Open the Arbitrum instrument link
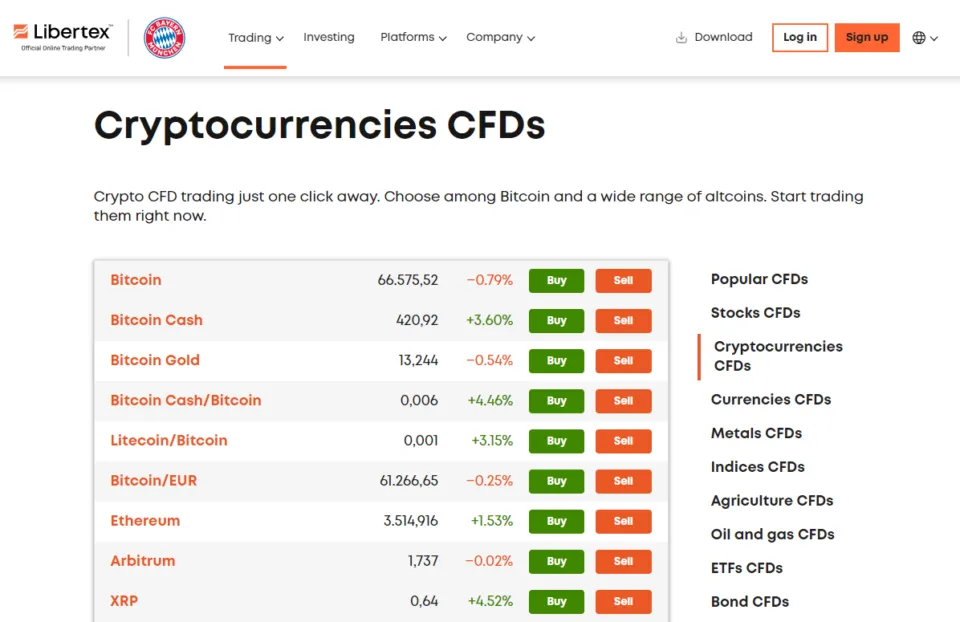960x622 pixels. click(143, 561)
